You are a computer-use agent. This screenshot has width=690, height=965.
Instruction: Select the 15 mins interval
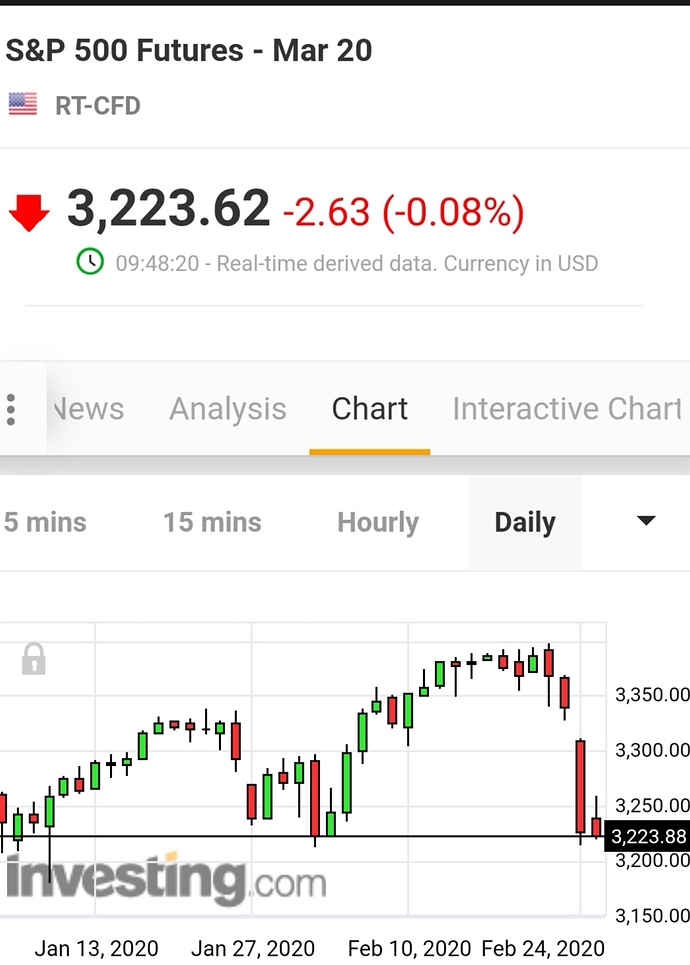pos(212,523)
